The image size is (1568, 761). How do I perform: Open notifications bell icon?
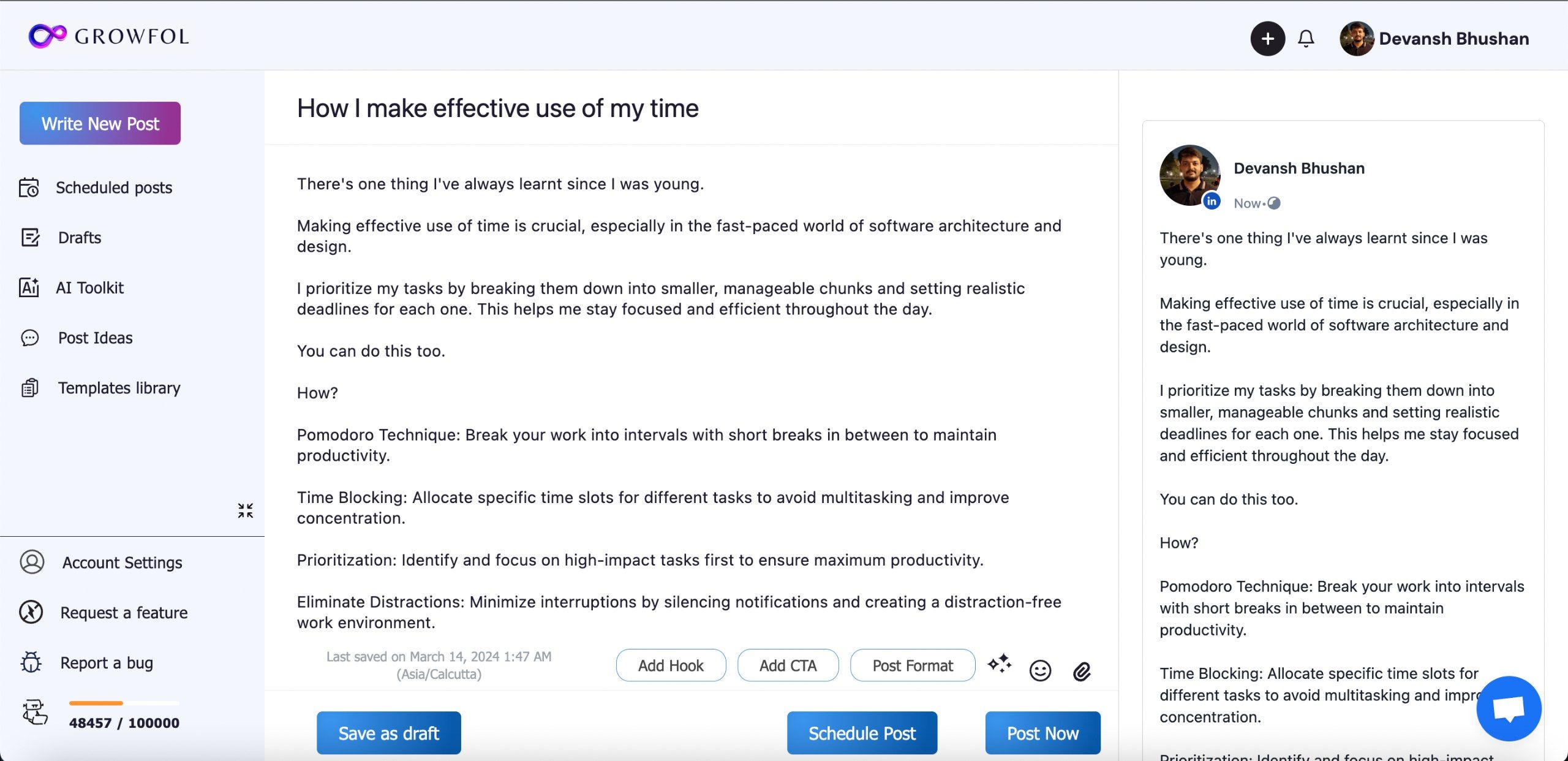tap(1306, 39)
